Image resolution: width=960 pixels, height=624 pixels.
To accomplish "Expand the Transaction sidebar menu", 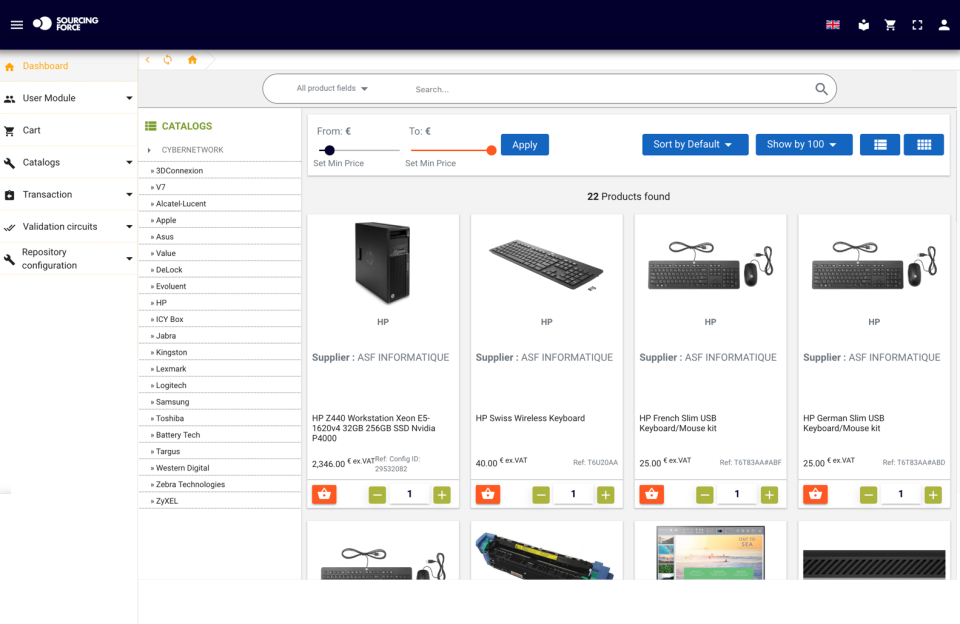I will (x=69, y=194).
